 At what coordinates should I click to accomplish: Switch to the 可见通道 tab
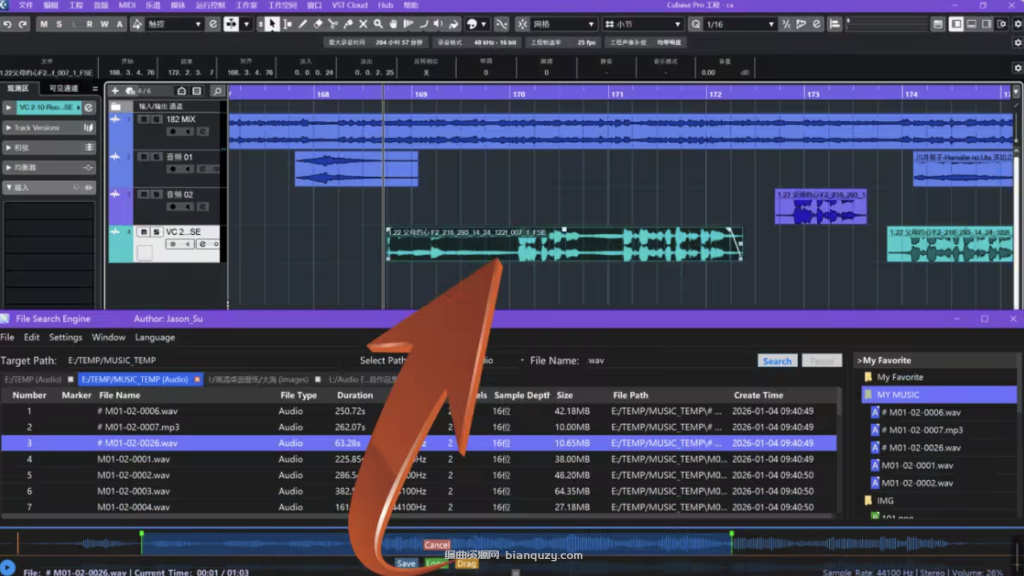(64, 89)
